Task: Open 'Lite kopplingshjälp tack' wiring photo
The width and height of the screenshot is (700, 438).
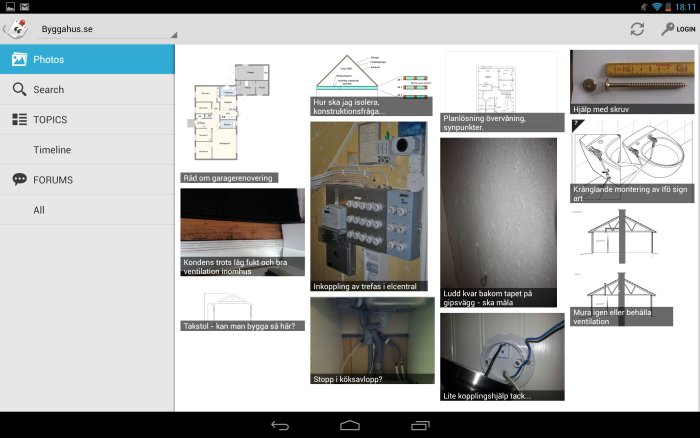Action: pos(502,357)
